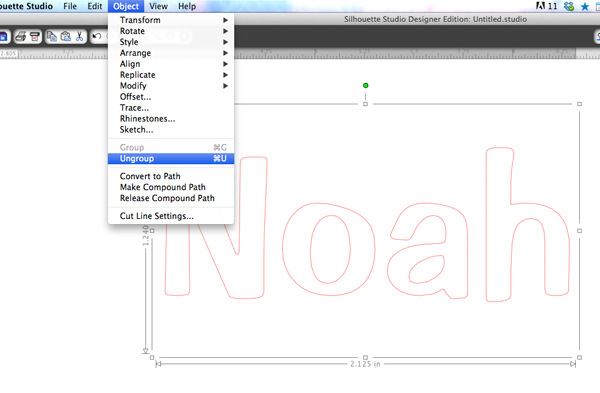Open the Edit menu
Viewport: 600px width, 393px height.
pos(95,6)
